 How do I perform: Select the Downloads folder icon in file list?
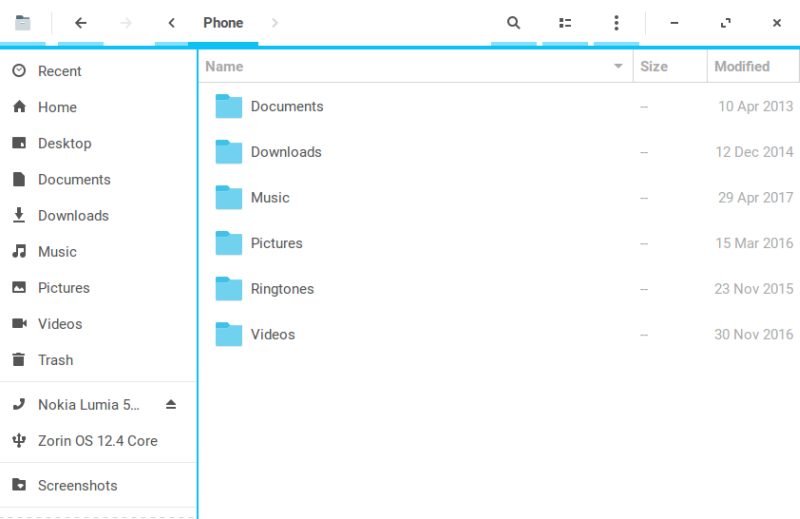[229, 152]
